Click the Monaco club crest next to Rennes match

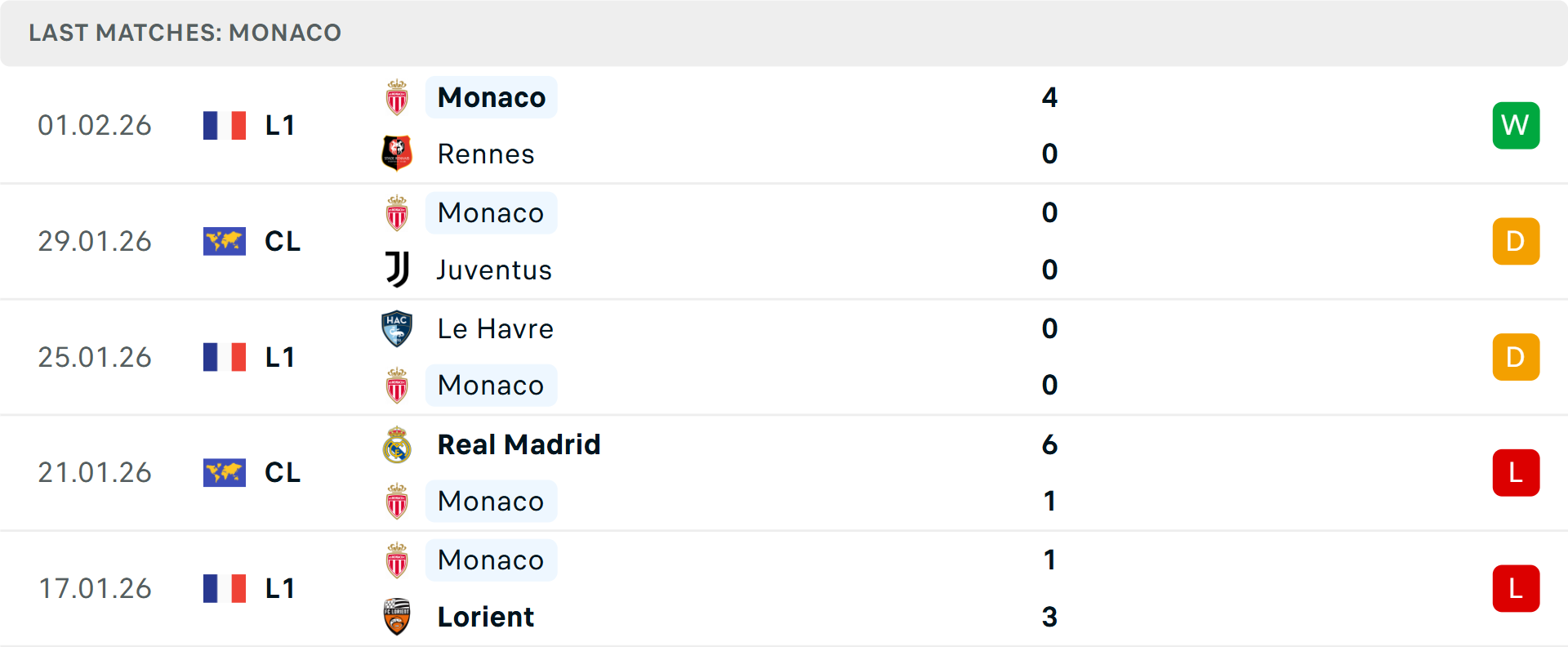tap(397, 97)
